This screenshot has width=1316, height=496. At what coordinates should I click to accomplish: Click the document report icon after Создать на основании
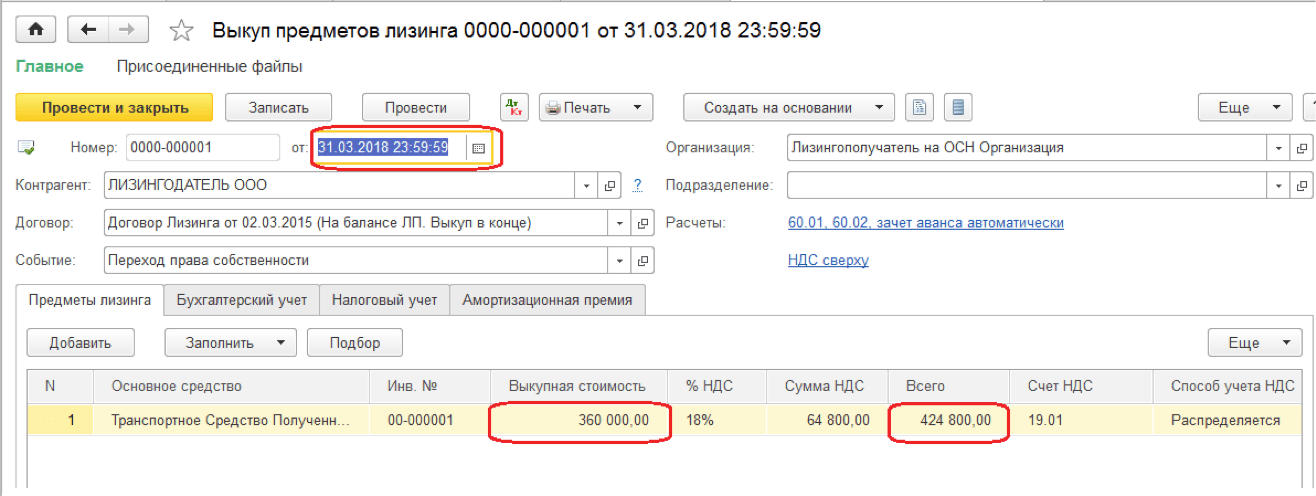[919, 108]
